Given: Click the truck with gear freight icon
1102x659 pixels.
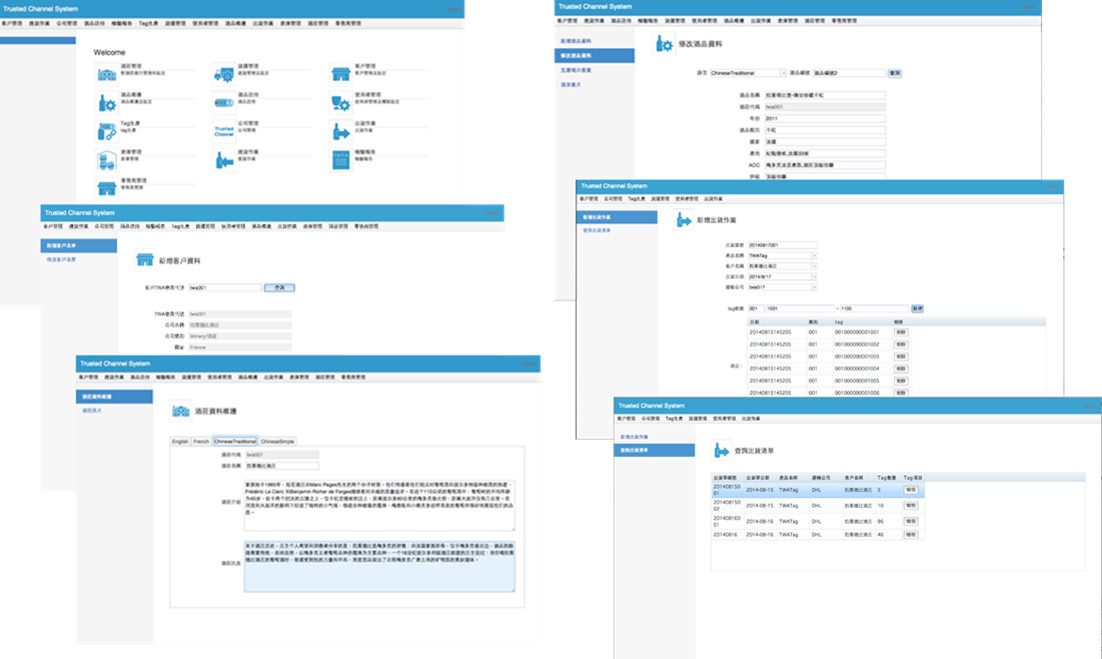Looking at the screenshot, I should coord(222,73).
